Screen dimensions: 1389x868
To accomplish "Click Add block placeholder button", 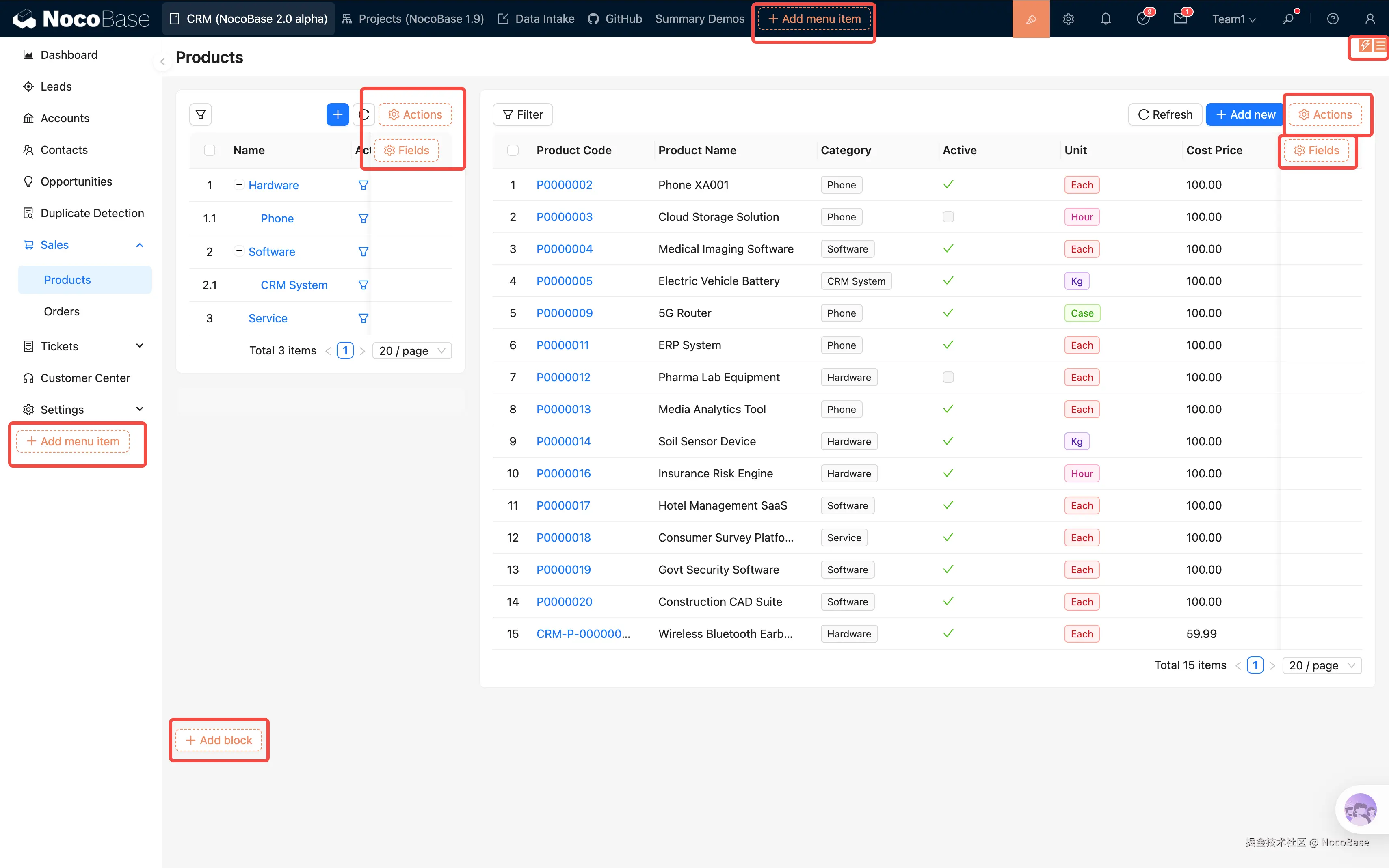I will [x=219, y=740].
